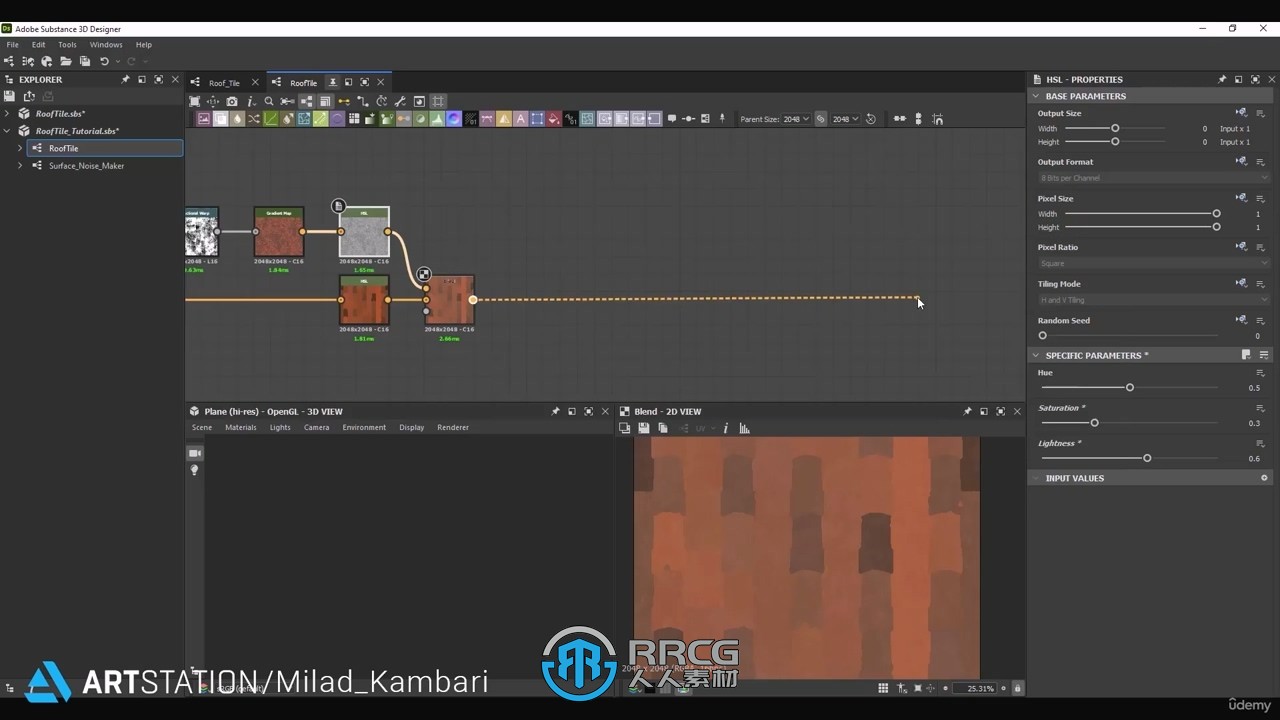Open histogram in the 2D view toolbar

745,428
